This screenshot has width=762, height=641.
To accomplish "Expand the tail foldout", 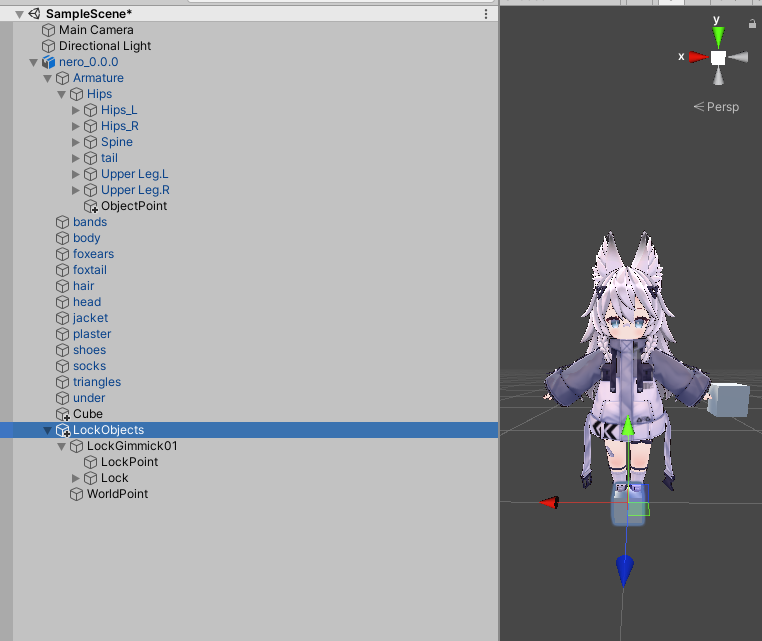I will click(x=76, y=158).
